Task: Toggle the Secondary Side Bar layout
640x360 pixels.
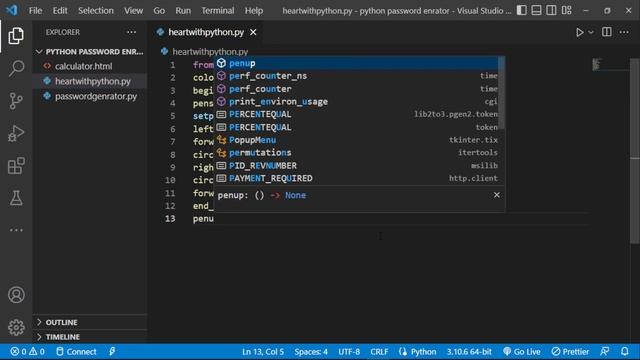Action: (551, 10)
